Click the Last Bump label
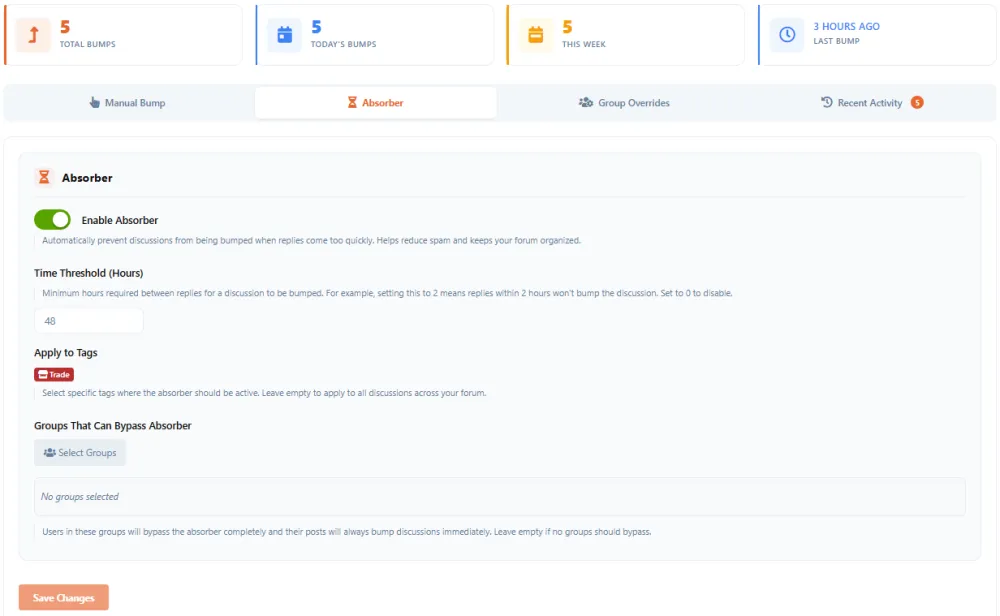The width and height of the screenshot is (1000, 616). click(836, 41)
